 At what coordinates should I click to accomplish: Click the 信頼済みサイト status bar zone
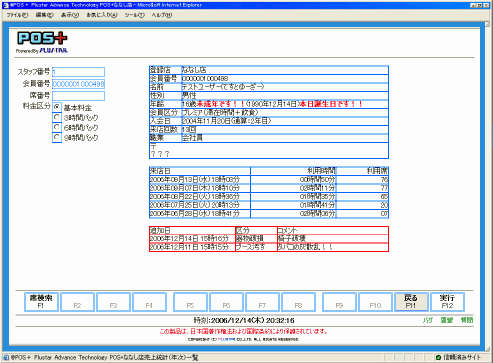tap(458, 358)
